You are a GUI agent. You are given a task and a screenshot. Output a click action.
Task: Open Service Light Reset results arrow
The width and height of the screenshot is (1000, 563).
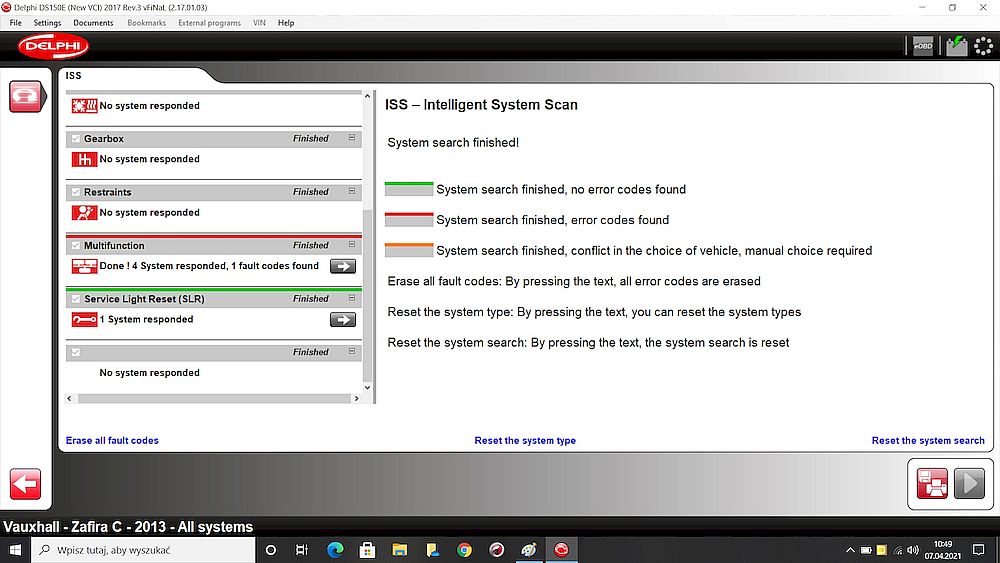click(342, 320)
